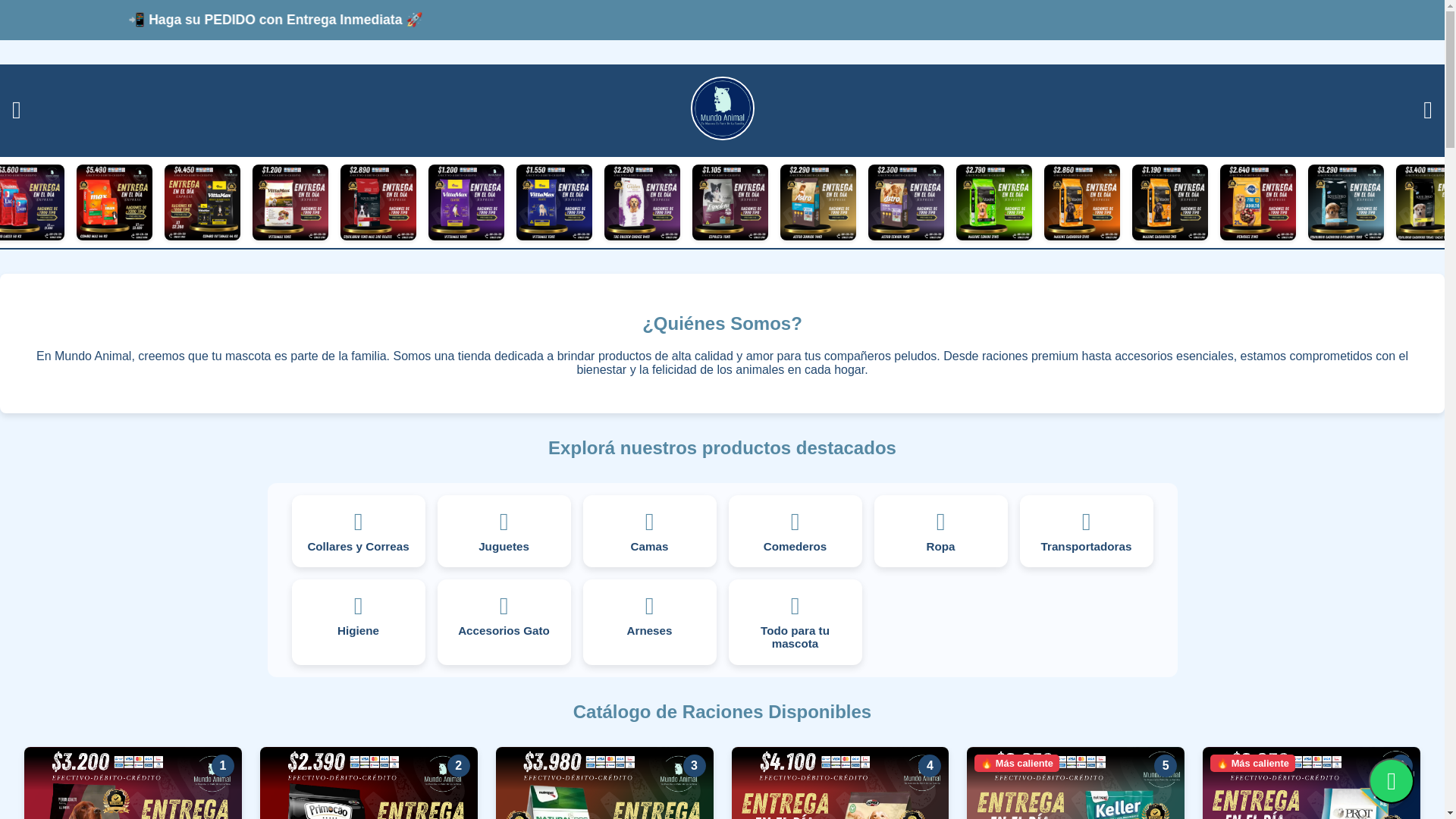Screen dimensions: 1456x819
Task: Open the Higiene category
Action: [x=358, y=622]
